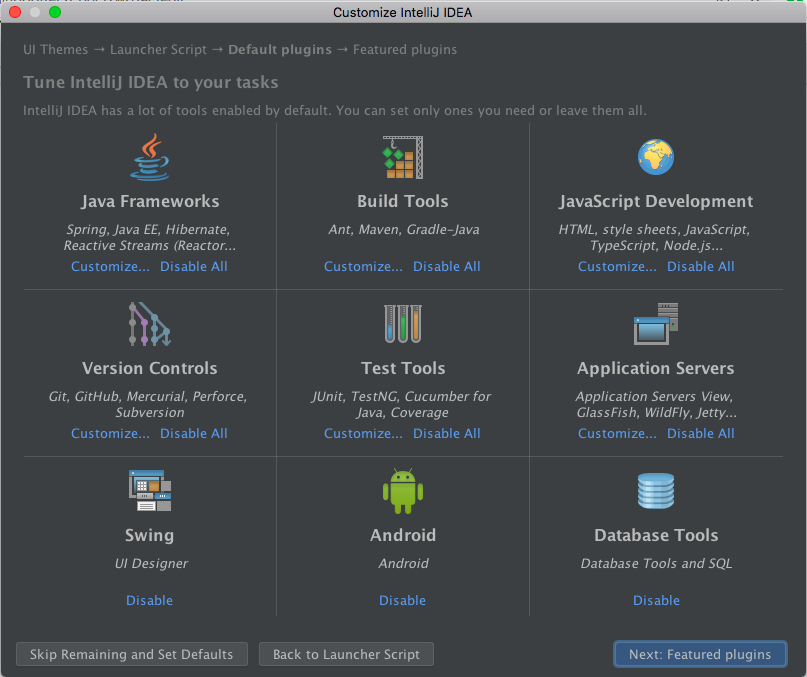This screenshot has width=807, height=677.
Task: Click the Application Servers heading
Action: [656, 368]
